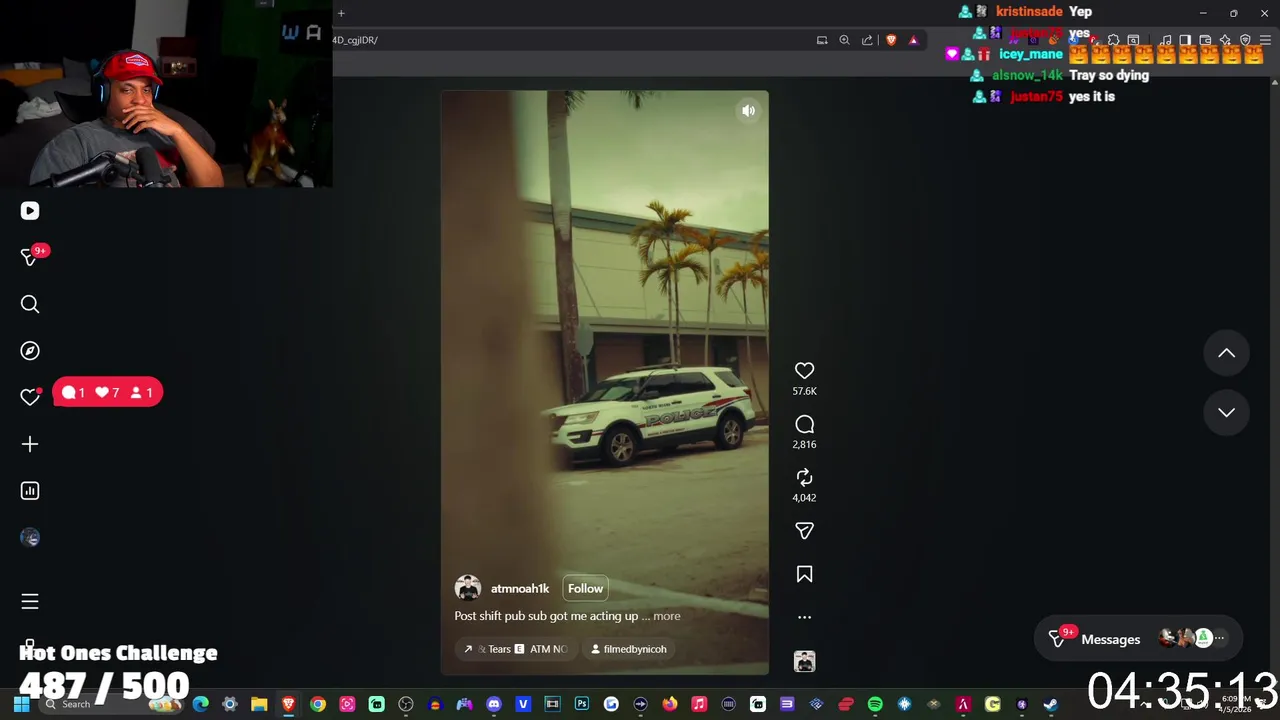Viewport: 1280px width, 720px height.
Task: Save the reel with the bookmark icon
Action: tap(804, 574)
